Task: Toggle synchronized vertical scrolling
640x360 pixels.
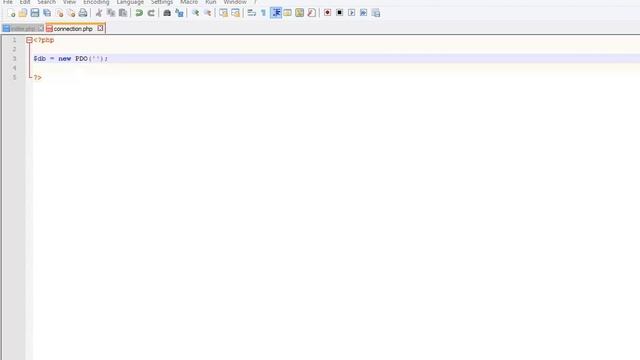Action: click(223, 13)
